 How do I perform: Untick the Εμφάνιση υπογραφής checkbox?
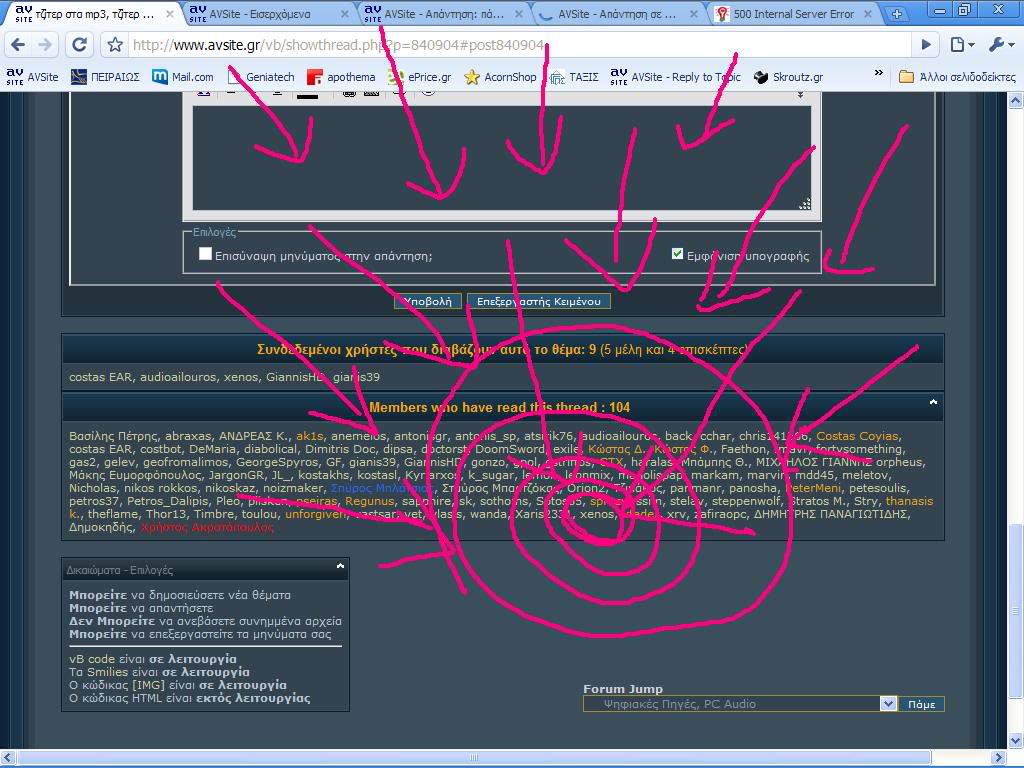677,253
